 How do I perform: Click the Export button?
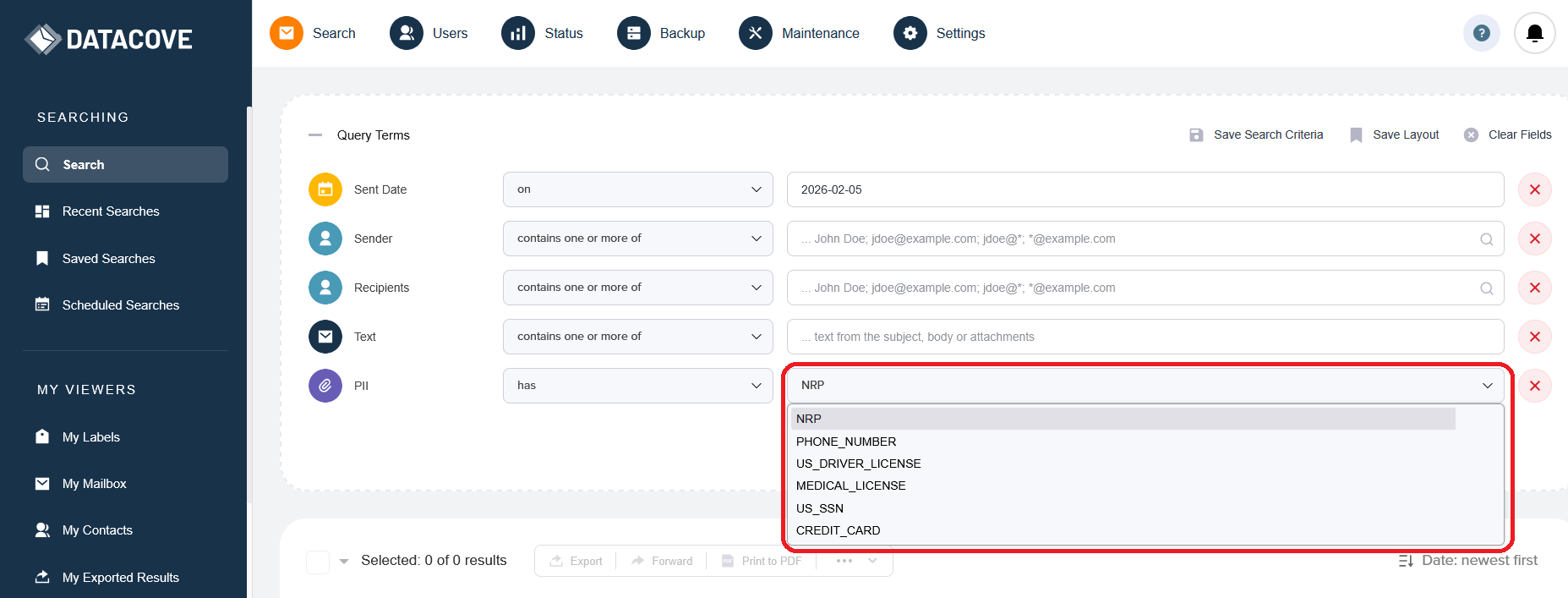click(x=576, y=561)
